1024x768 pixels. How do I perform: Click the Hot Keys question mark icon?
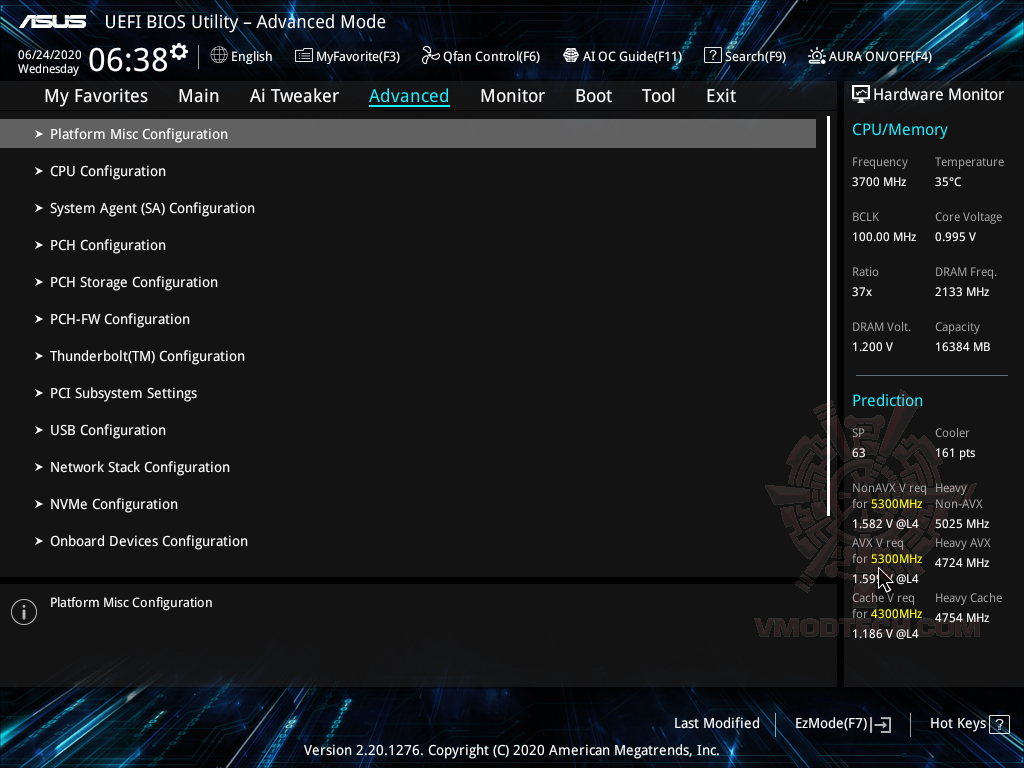tap(999, 724)
